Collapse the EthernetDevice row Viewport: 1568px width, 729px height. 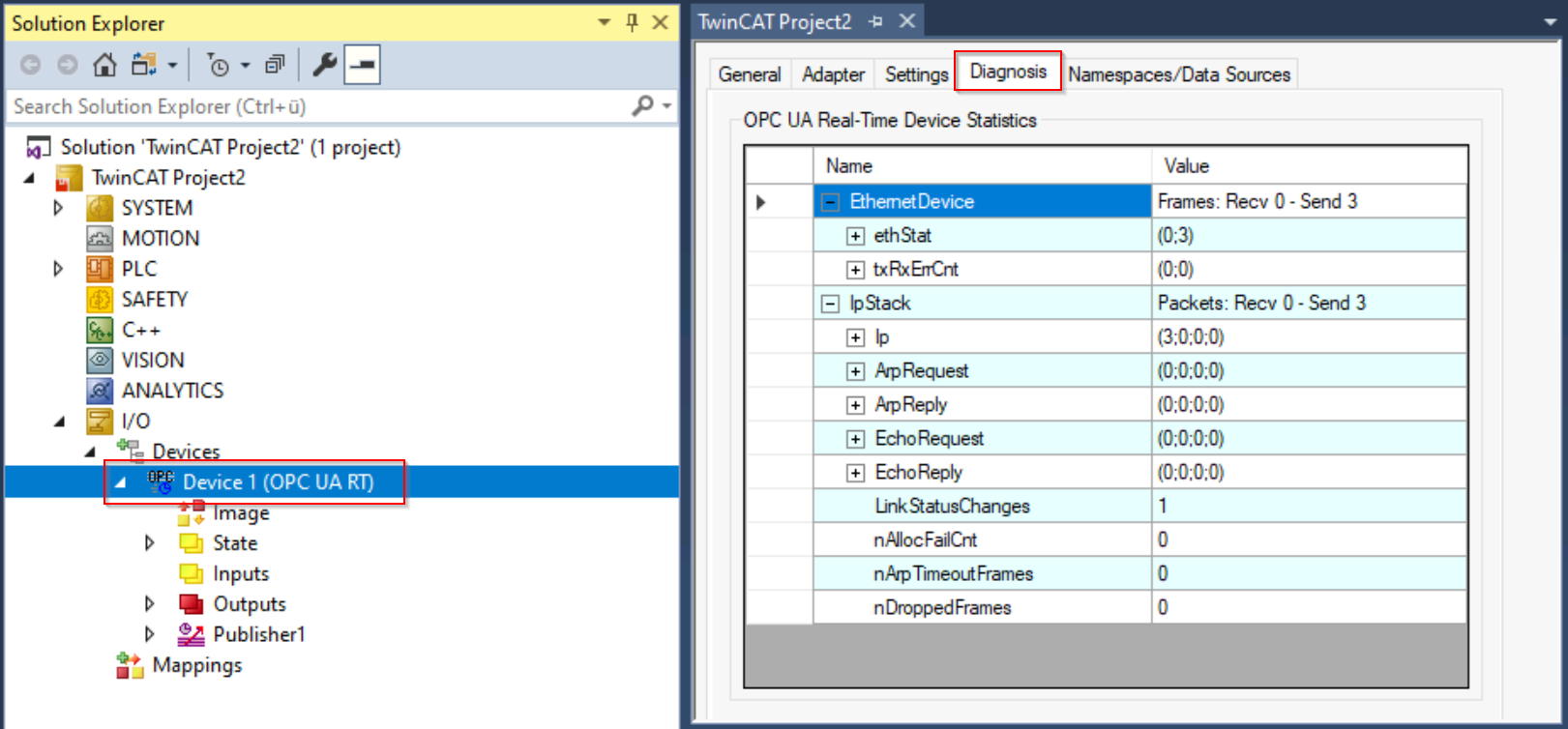click(x=830, y=202)
